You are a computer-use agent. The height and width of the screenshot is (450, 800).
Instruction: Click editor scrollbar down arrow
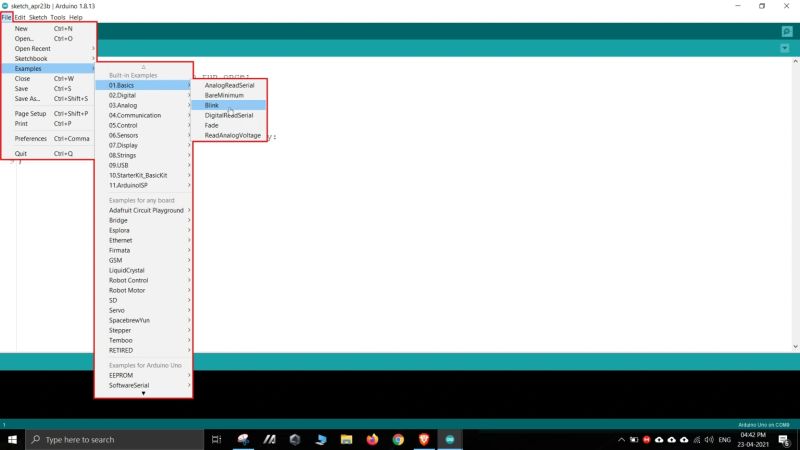(x=795, y=347)
